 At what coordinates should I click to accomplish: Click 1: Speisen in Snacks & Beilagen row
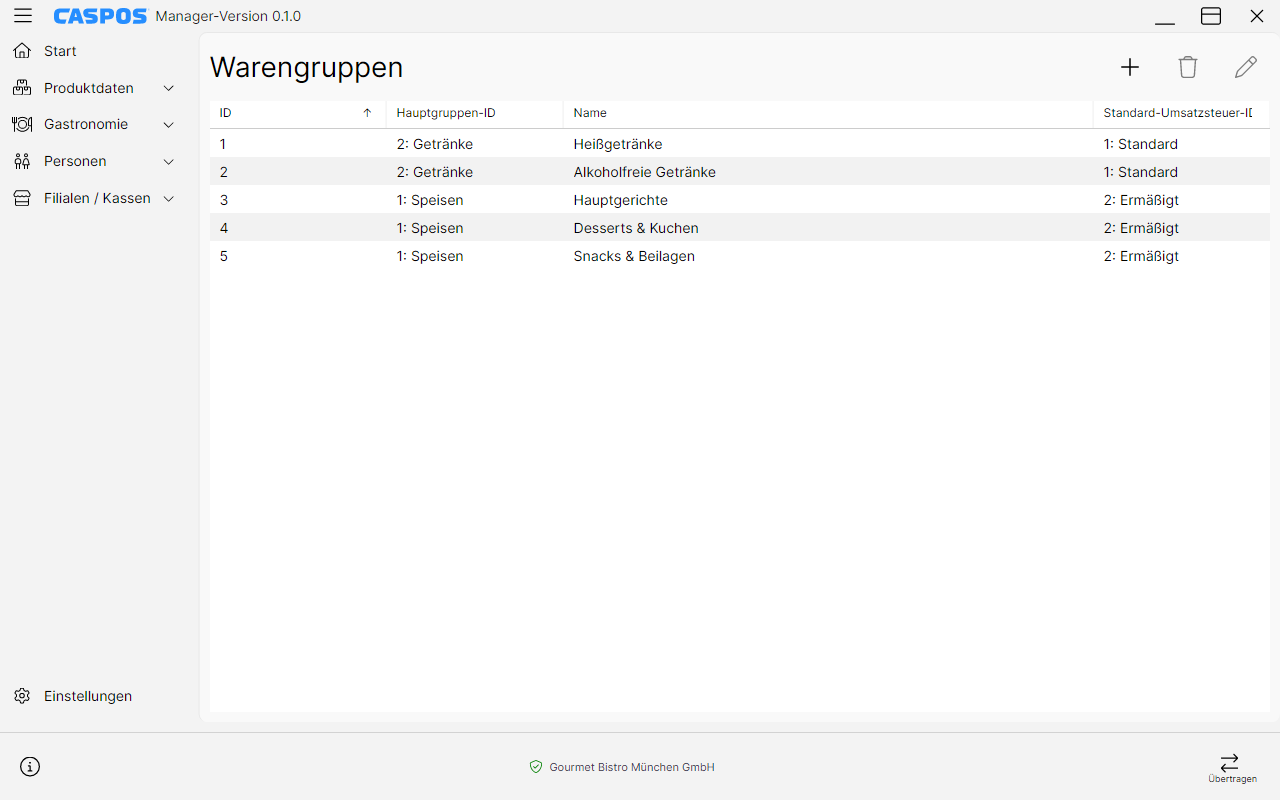(x=430, y=256)
